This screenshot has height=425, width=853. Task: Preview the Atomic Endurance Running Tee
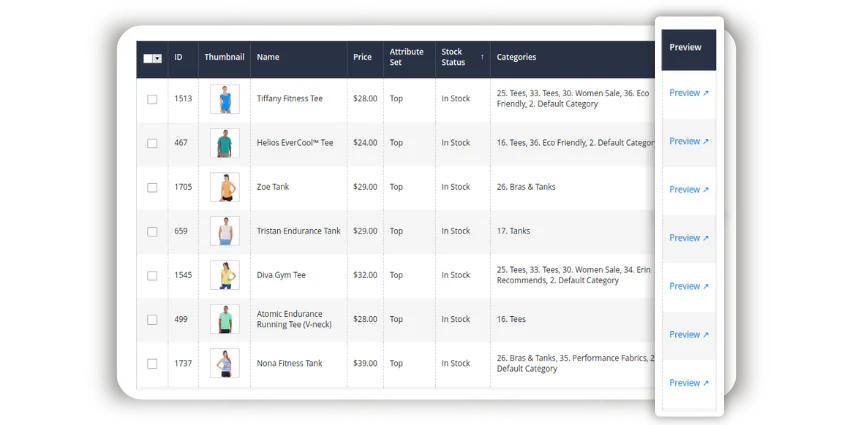689,335
